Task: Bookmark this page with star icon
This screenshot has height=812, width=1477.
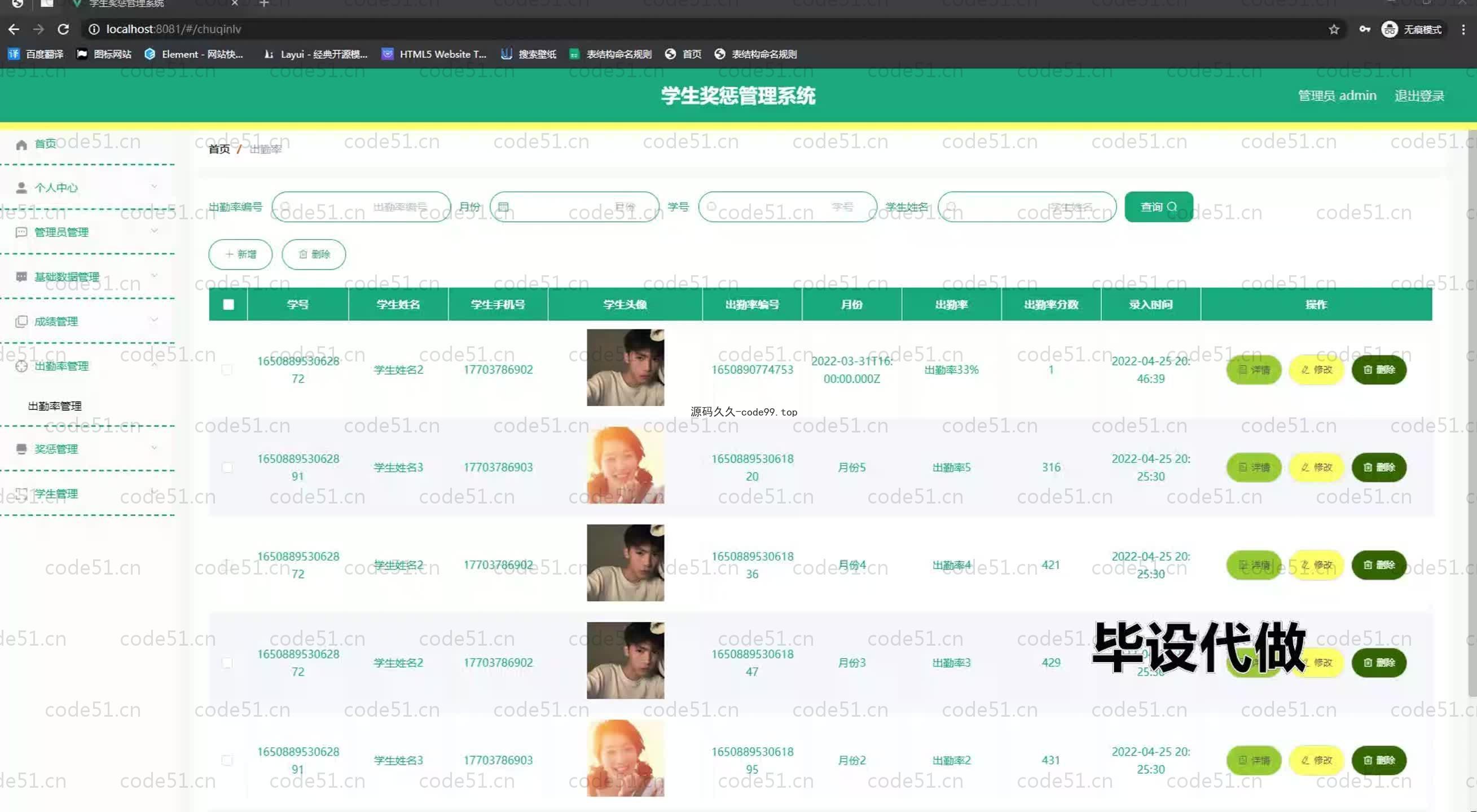Action: [1334, 29]
